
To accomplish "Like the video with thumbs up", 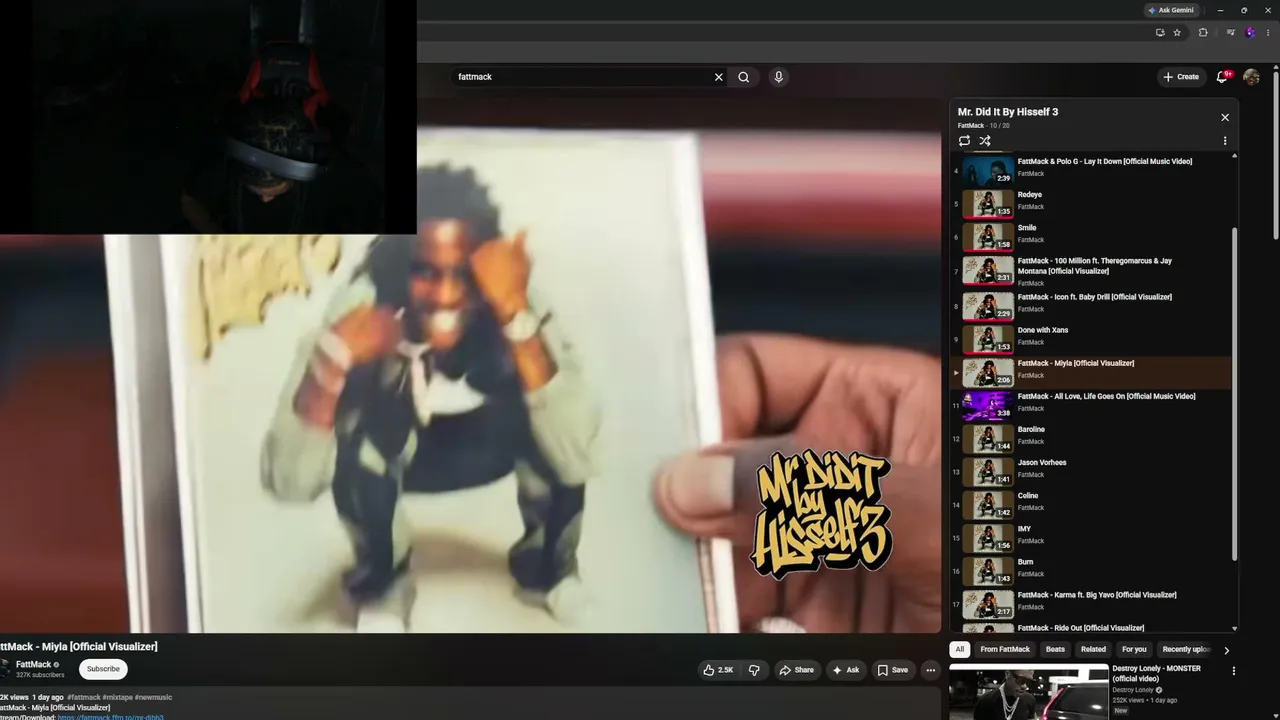I will 718,670.
